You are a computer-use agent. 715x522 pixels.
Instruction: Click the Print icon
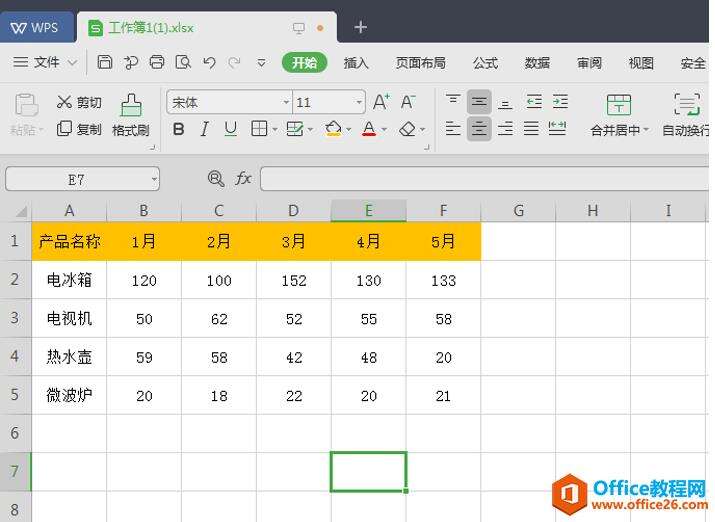(x=157, y=62)
